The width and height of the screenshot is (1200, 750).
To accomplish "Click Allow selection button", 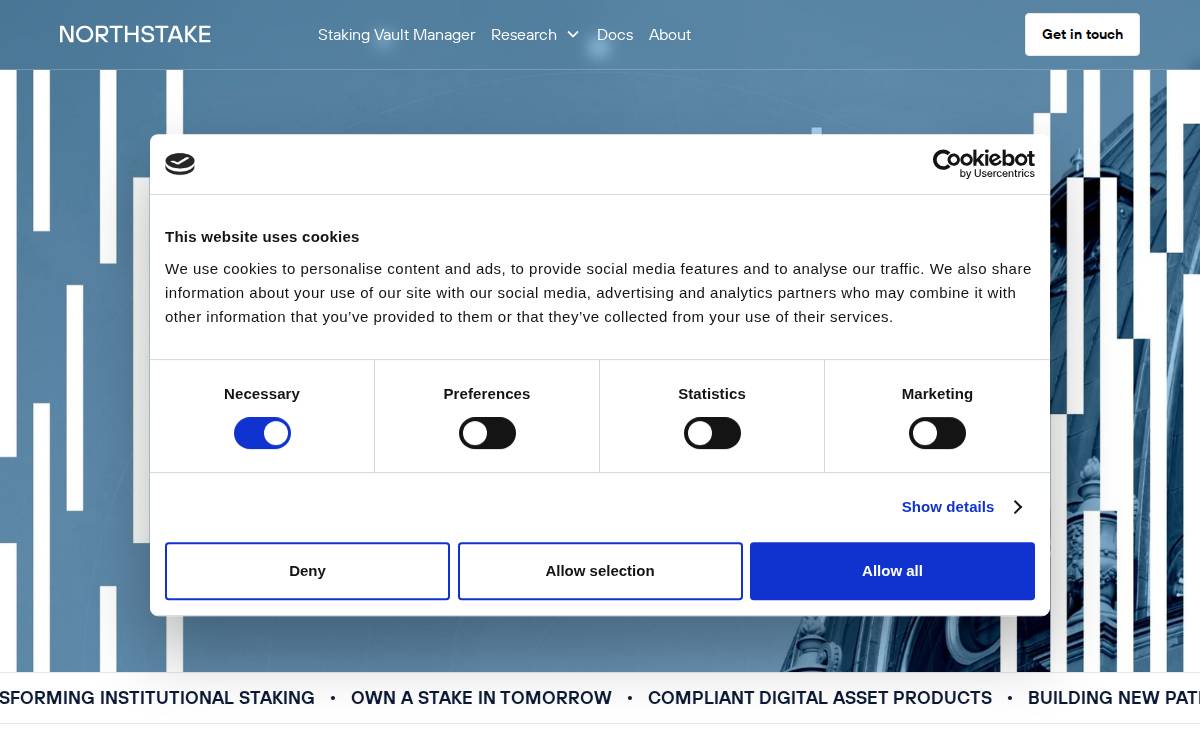I will [600, 571].
